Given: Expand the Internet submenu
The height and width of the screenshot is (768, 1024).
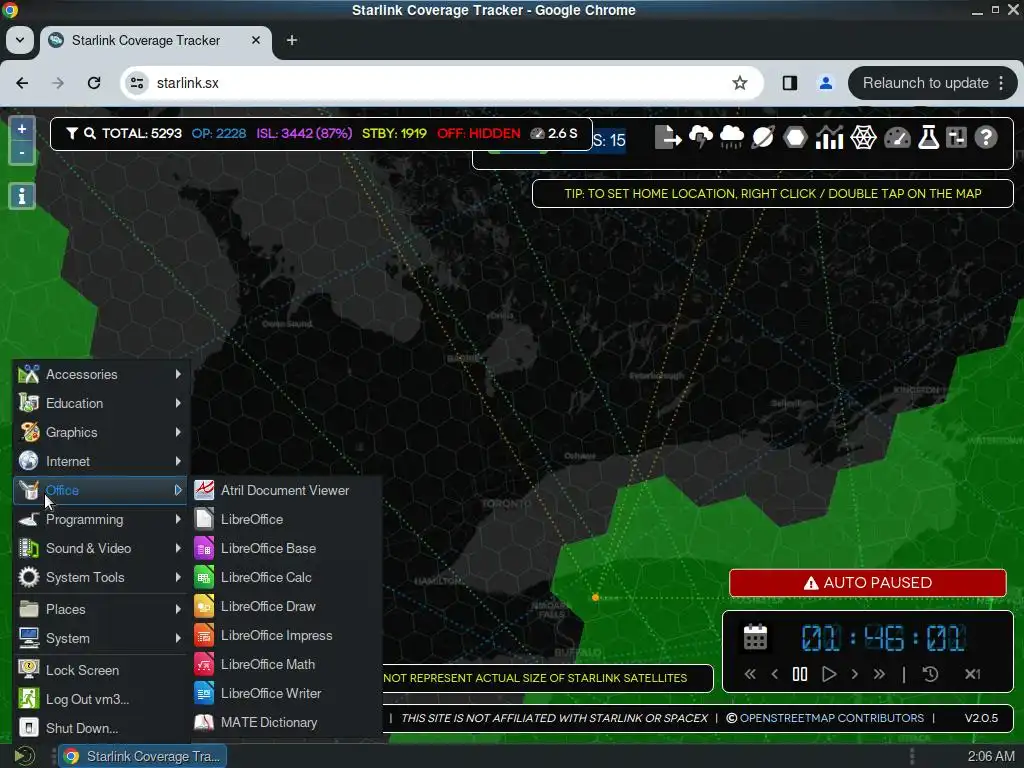Looking at the screenshot, I should [x=101, y=461].
